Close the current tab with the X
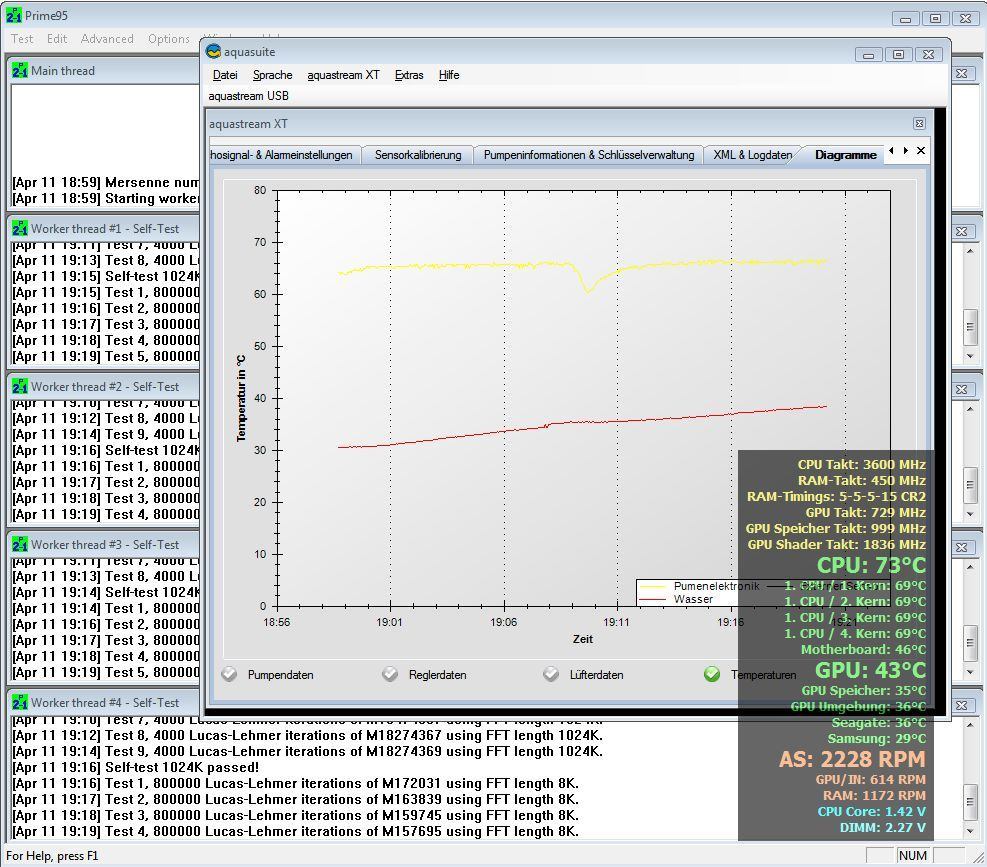 (x=921, y=150)
